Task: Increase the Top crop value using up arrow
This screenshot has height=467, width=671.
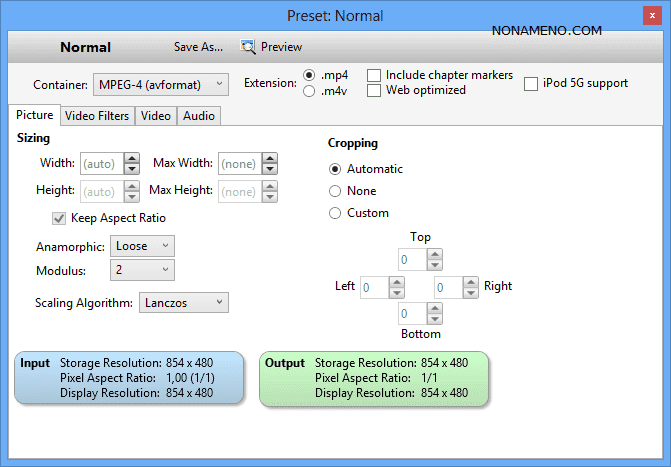Action: click(434, 255)
